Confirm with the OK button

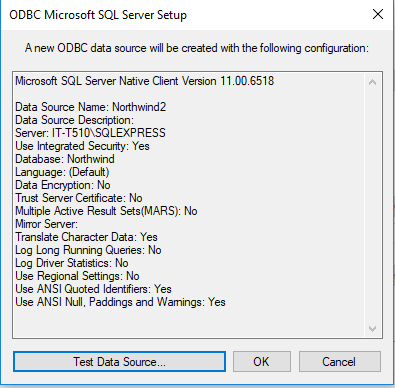tap(262, 362)
